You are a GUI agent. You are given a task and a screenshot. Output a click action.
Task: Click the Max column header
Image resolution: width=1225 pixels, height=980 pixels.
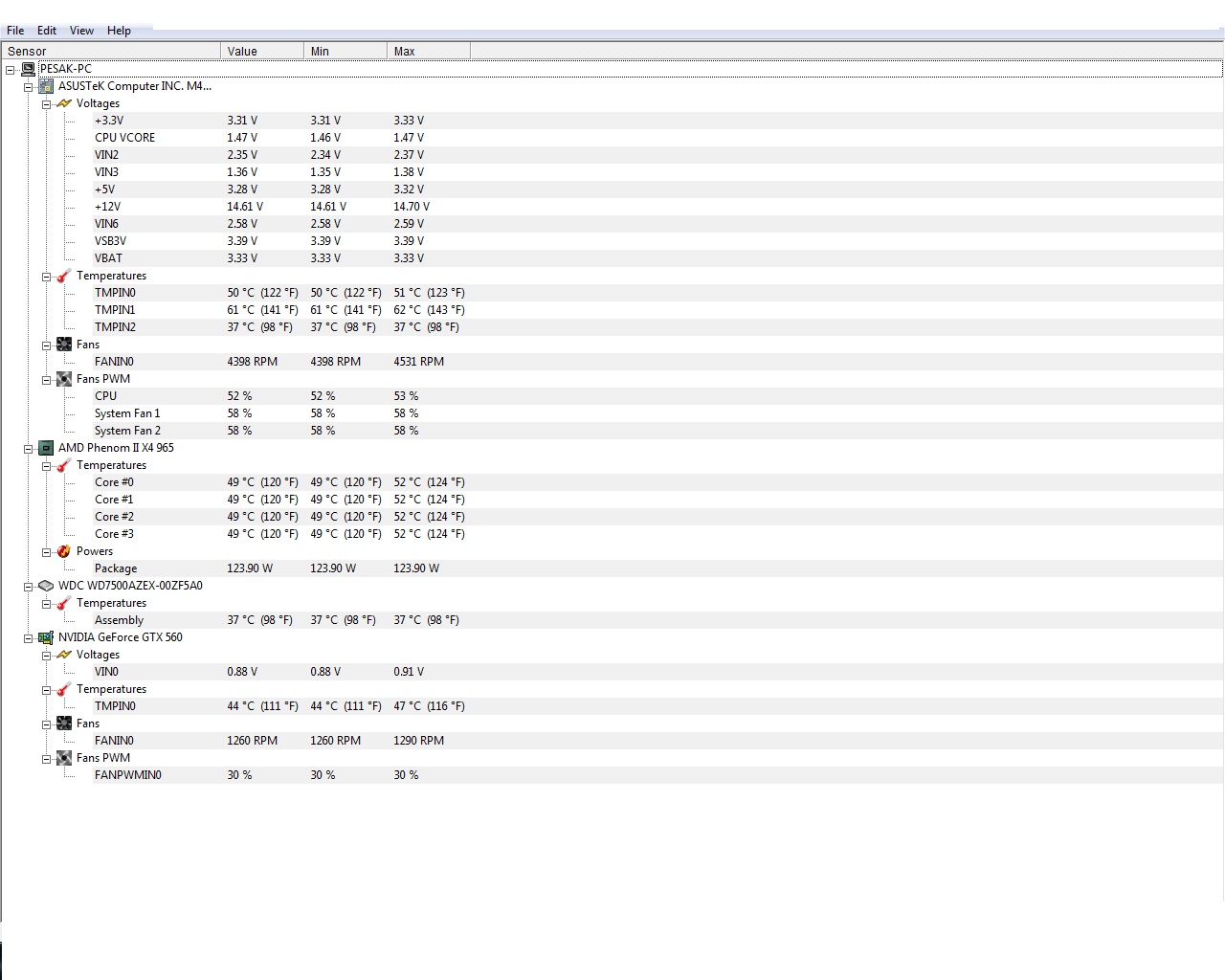coord(429,51)
